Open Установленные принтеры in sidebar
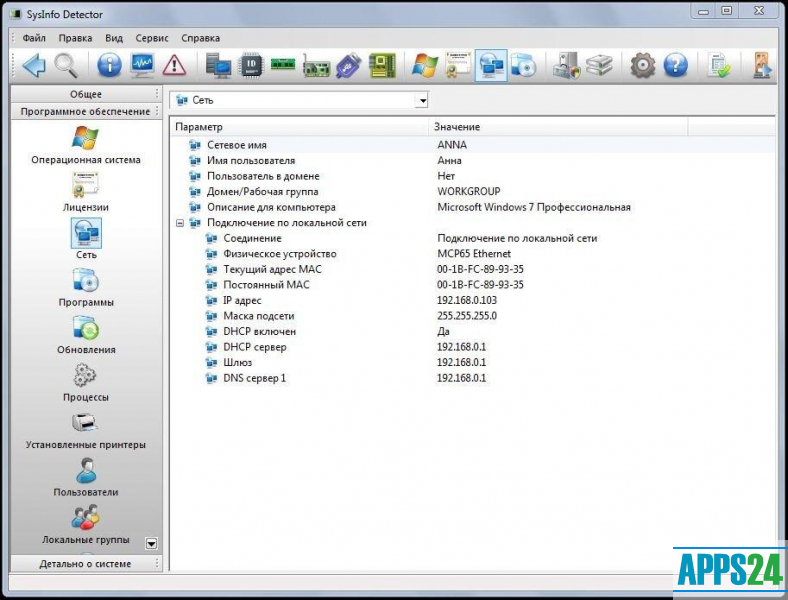 (86, 430)
